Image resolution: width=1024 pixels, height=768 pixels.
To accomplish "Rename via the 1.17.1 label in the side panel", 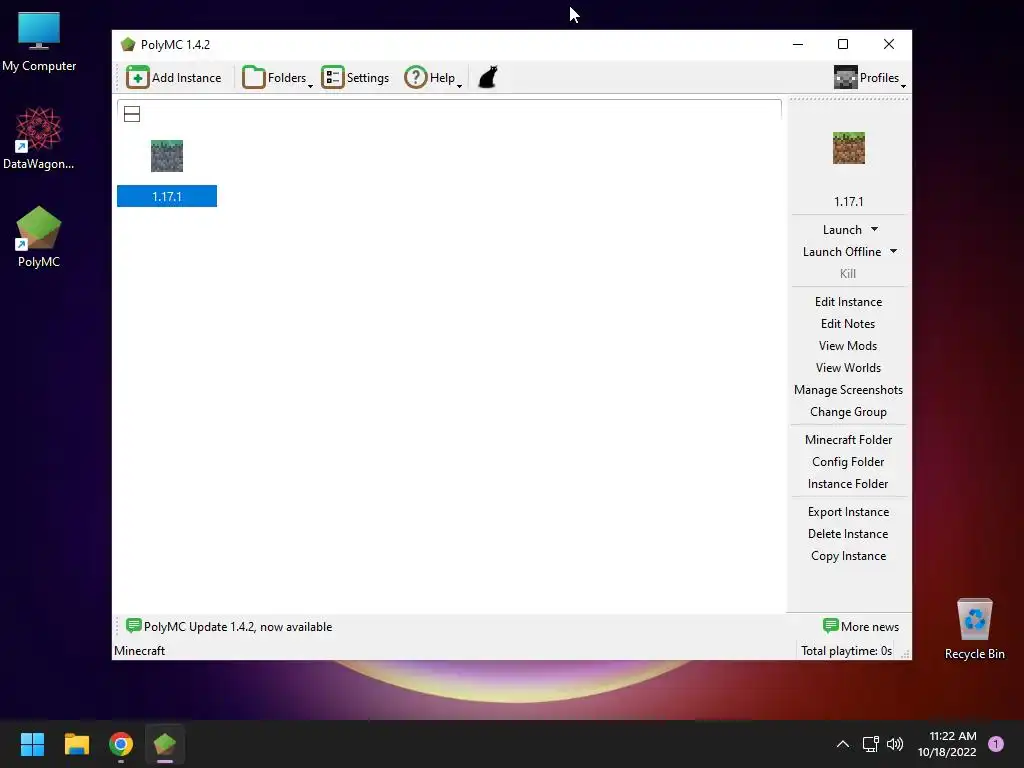I will point(848,202).
